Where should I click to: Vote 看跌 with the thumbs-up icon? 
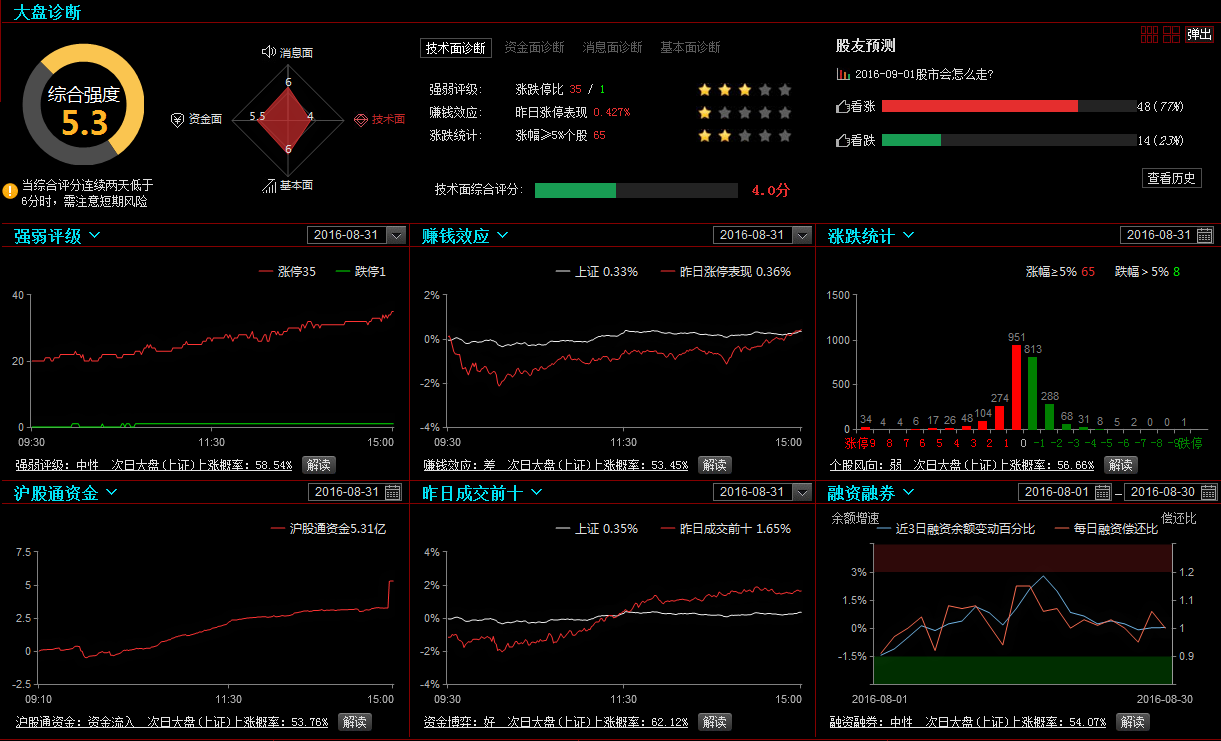pos(842,140)
